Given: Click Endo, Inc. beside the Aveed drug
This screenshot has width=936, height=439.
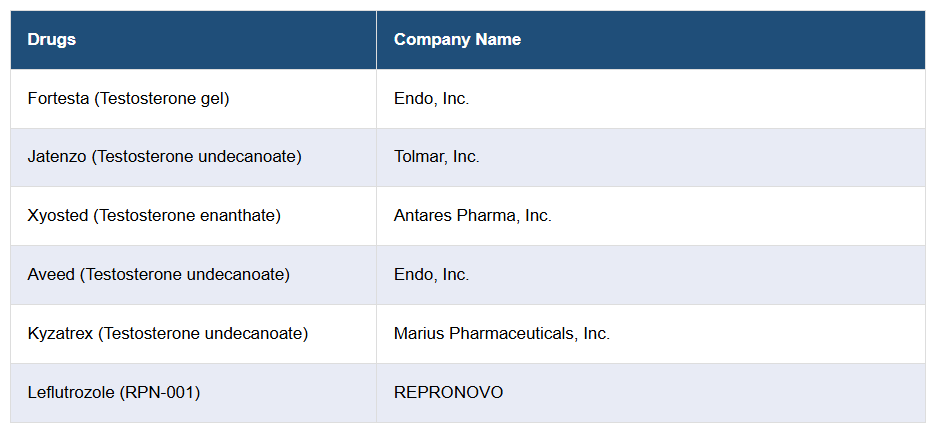Looking at the screenshot, I should (x=431, y=275).
